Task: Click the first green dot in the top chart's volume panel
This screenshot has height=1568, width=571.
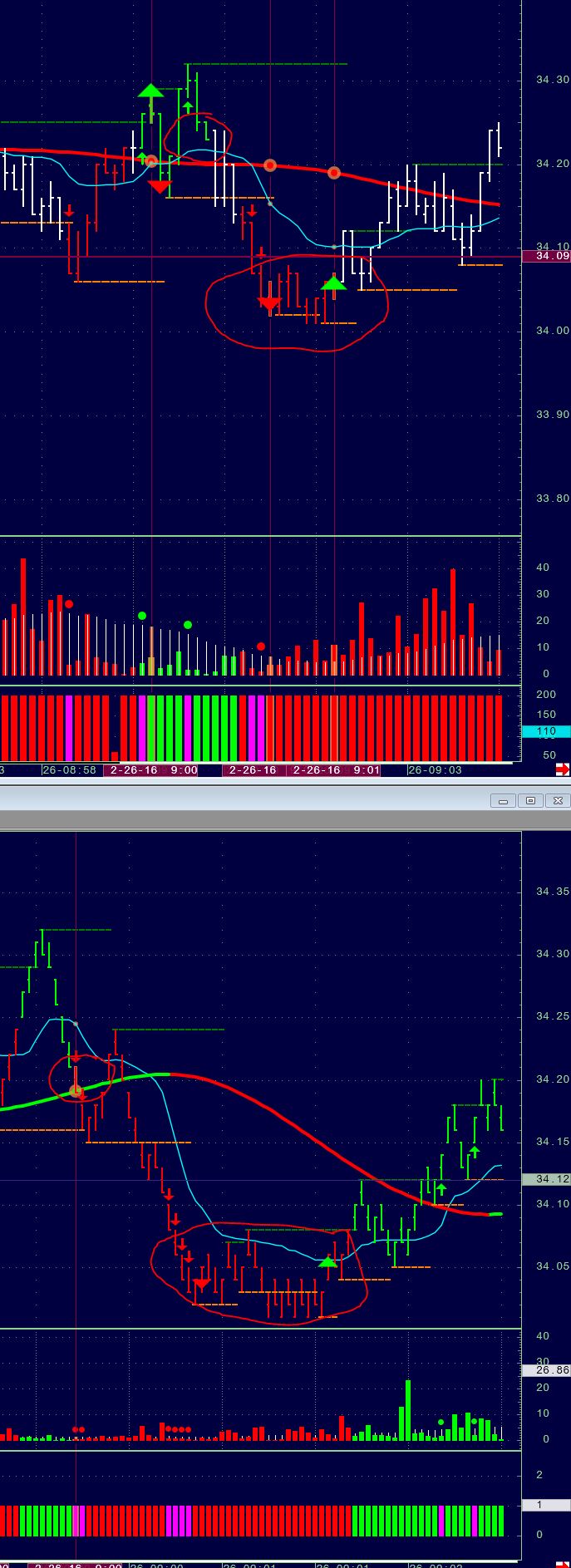Action: (x=142, y=616)
